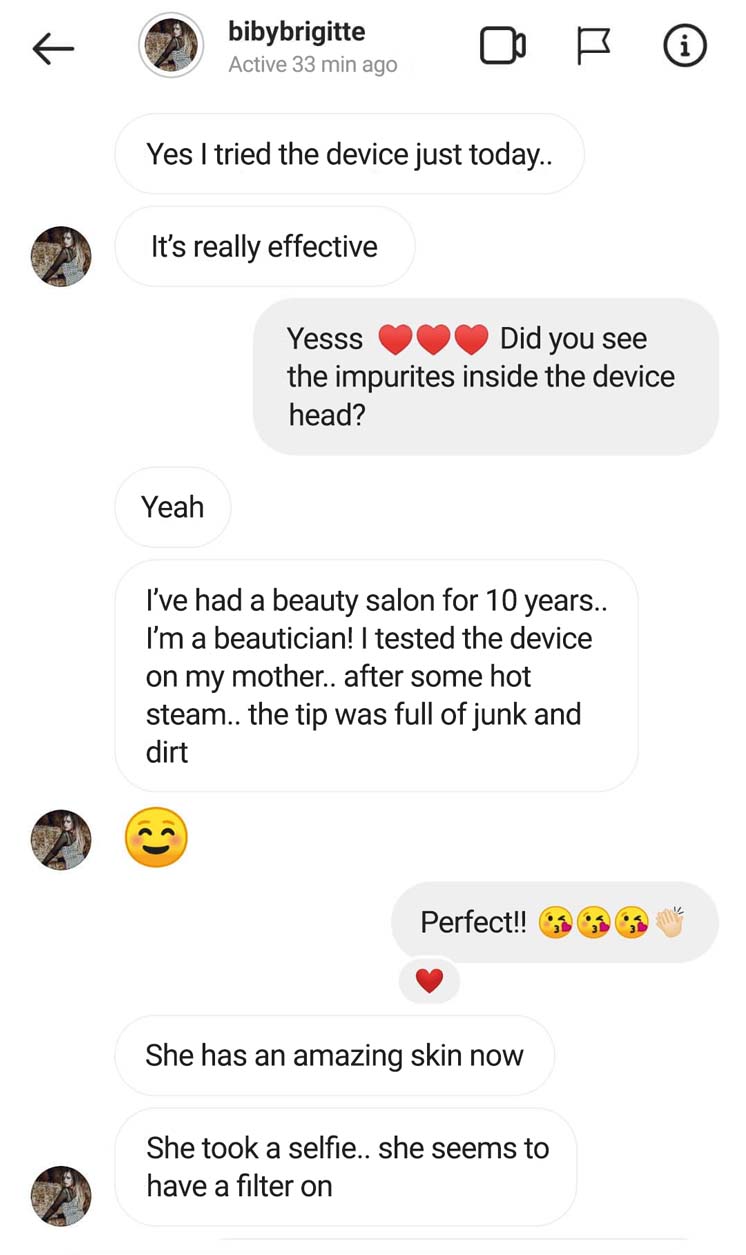The image size is (746, 1255).
Task: Tap the red heart reaction under "Perfect!!"
Action: click(429, 982)
